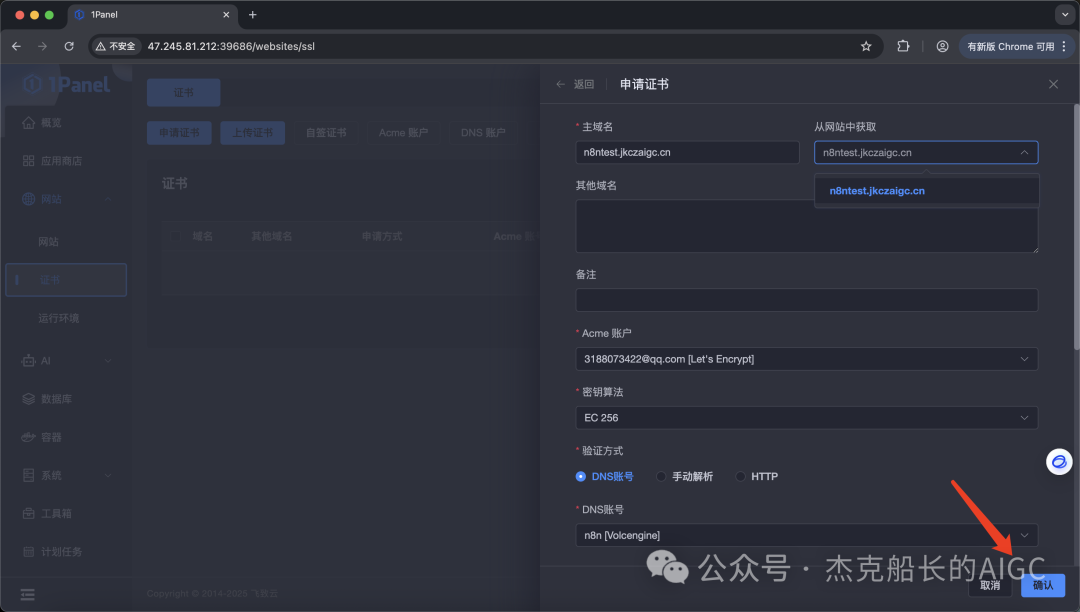Toggle sidebar collapse hamburger icon
This screenshot has width=1080, height=612.
point(28,595)
